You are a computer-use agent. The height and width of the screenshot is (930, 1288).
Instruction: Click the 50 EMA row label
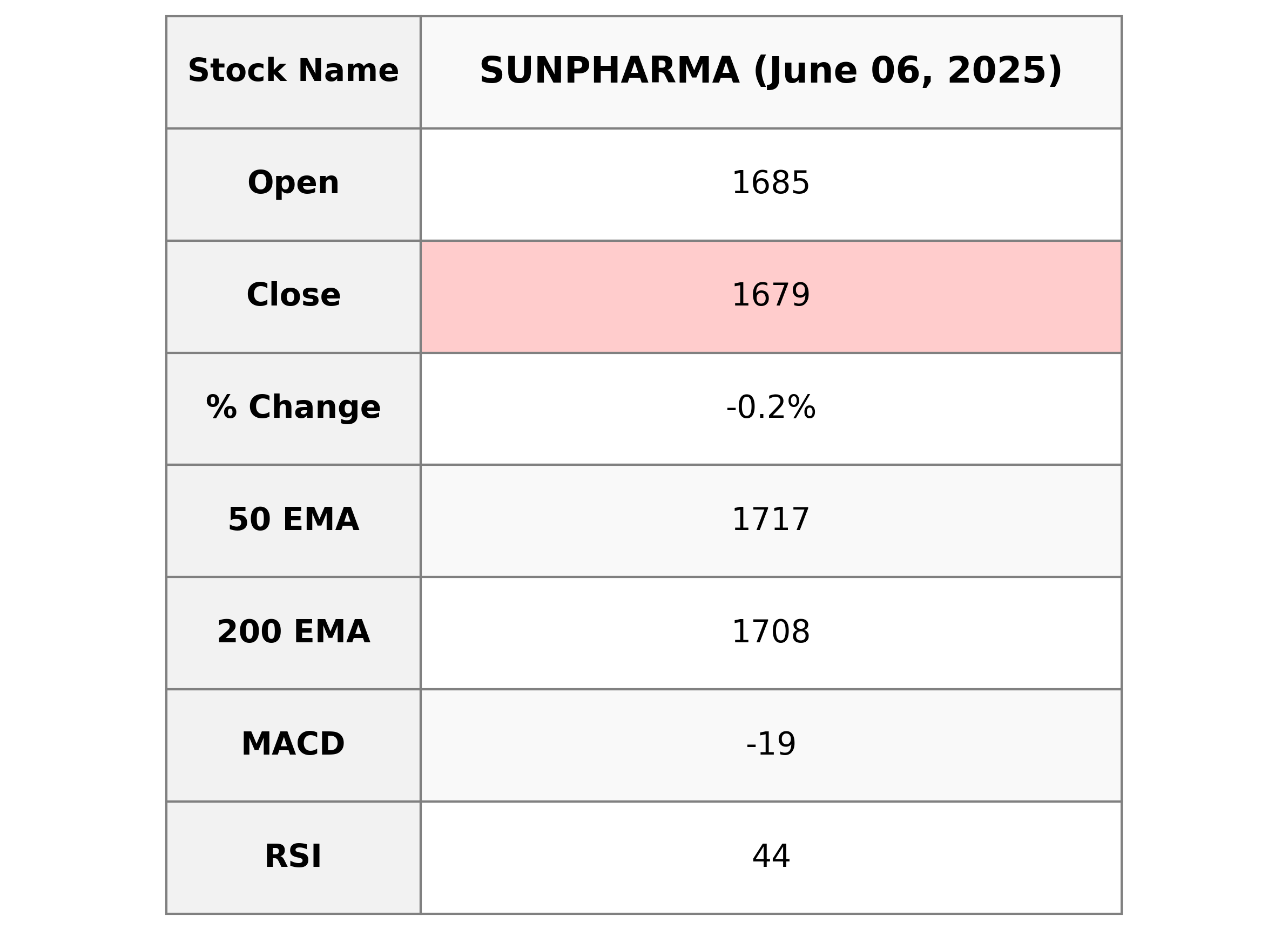click(293, 521)
